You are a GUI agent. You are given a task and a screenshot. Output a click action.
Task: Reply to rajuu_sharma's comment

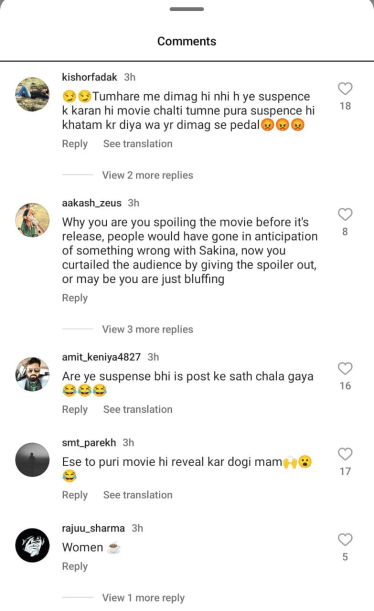(75, 566)
